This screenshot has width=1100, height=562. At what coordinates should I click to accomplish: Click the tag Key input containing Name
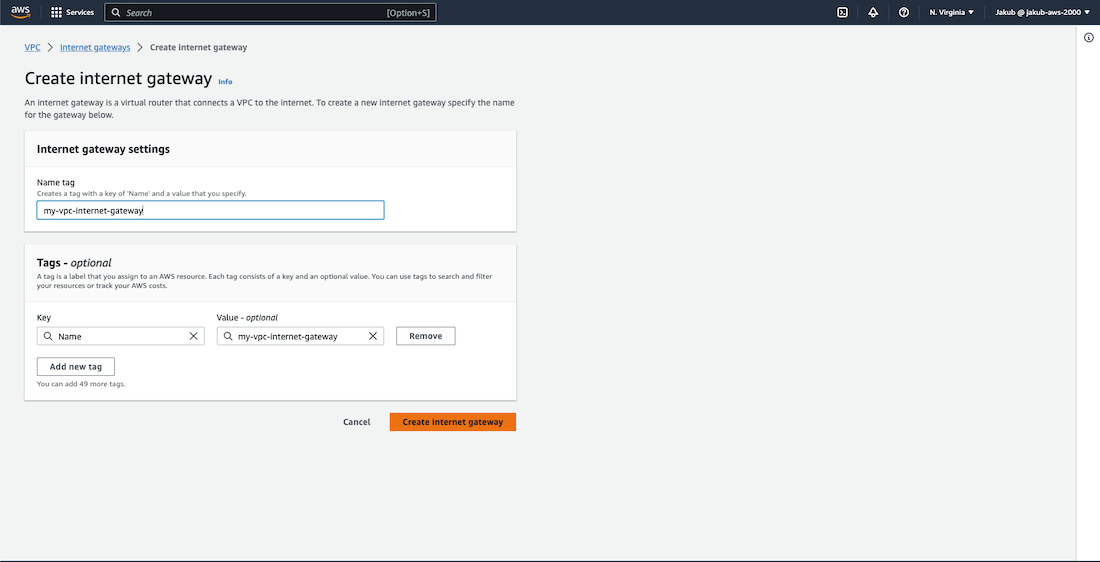(x=120, y=337)
